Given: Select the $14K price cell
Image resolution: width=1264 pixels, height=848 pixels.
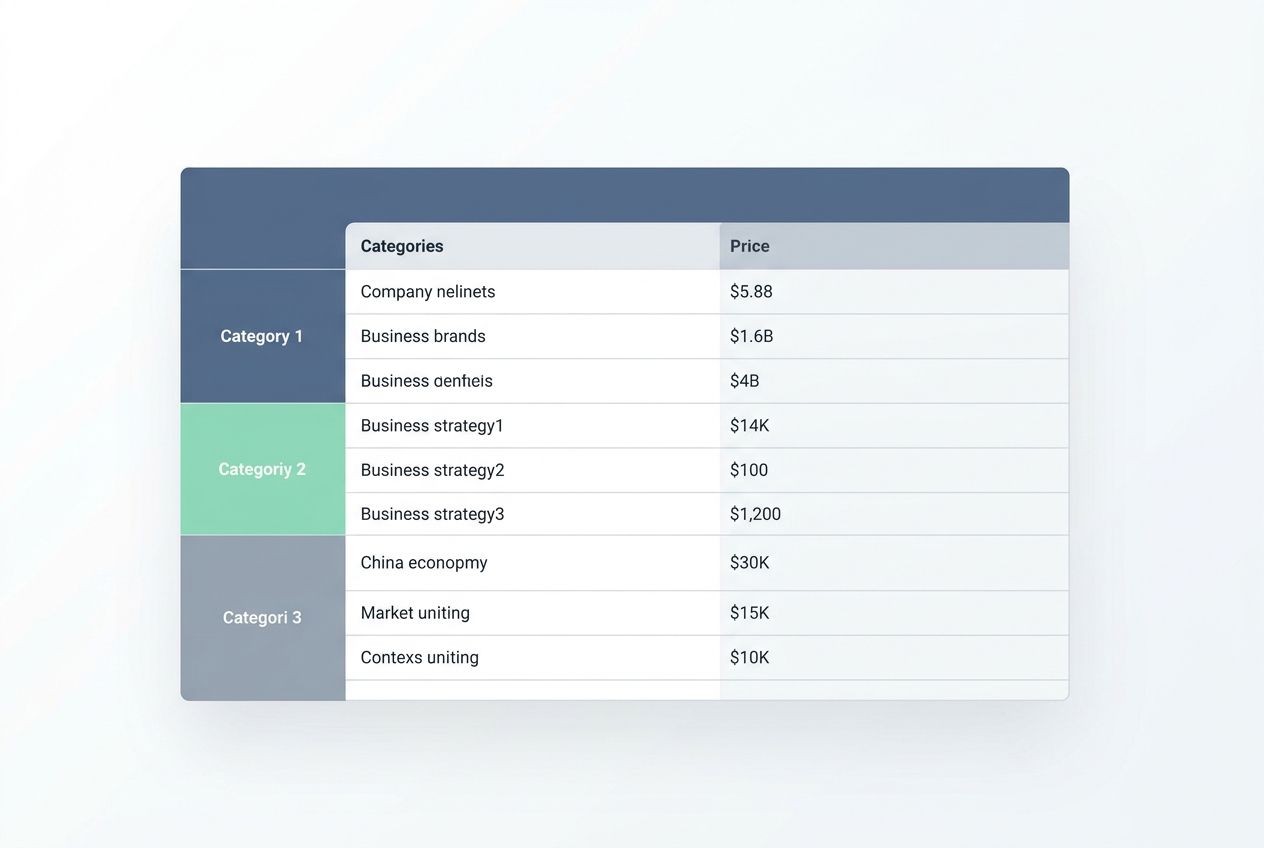Looking at the screenshot, I should click(749, 425).
